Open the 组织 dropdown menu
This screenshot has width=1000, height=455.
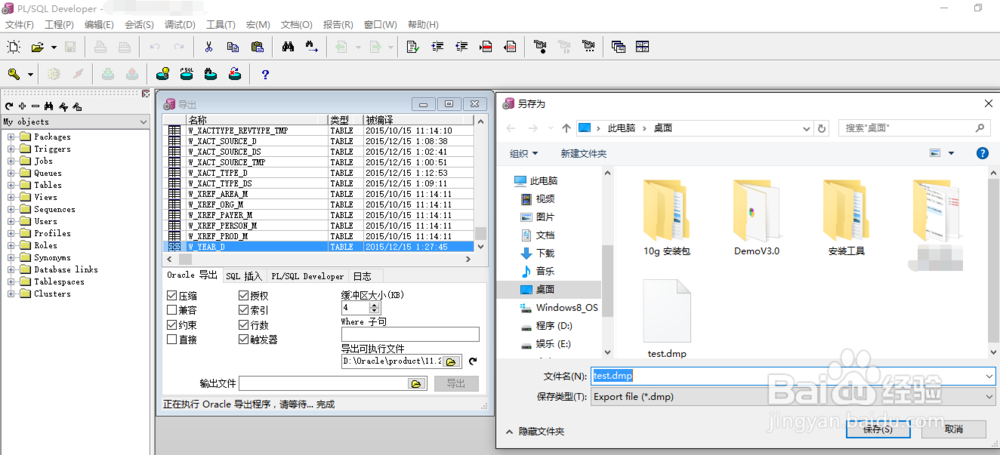(x=524, y=154)
